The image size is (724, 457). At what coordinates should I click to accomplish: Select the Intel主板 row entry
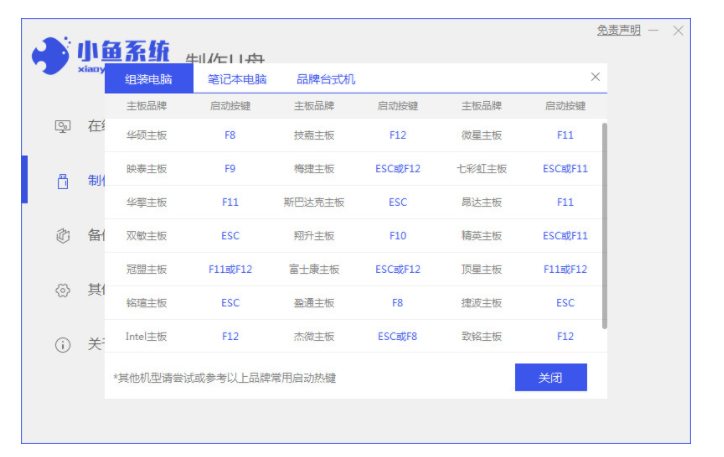click(146, 337)
